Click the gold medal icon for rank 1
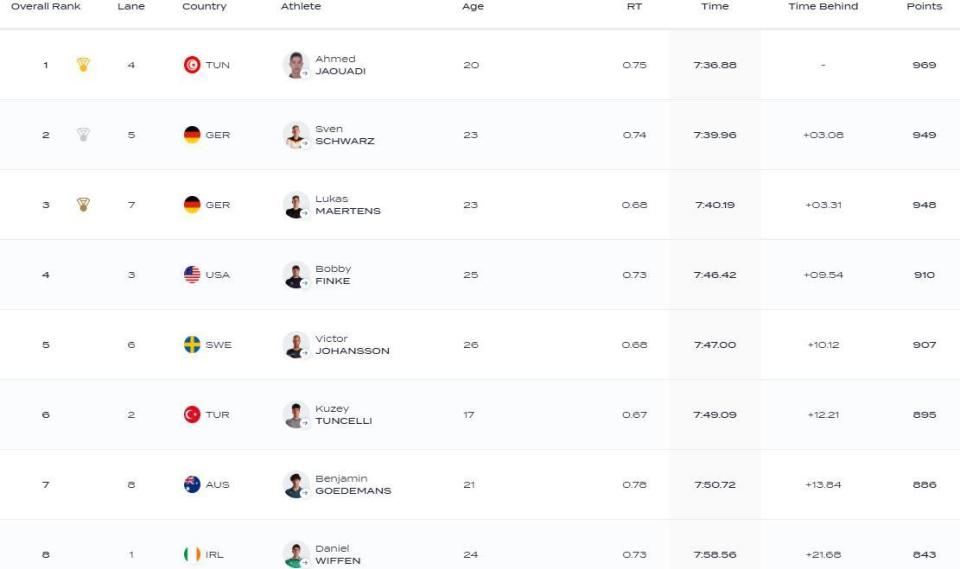 [x=83, y=64]
